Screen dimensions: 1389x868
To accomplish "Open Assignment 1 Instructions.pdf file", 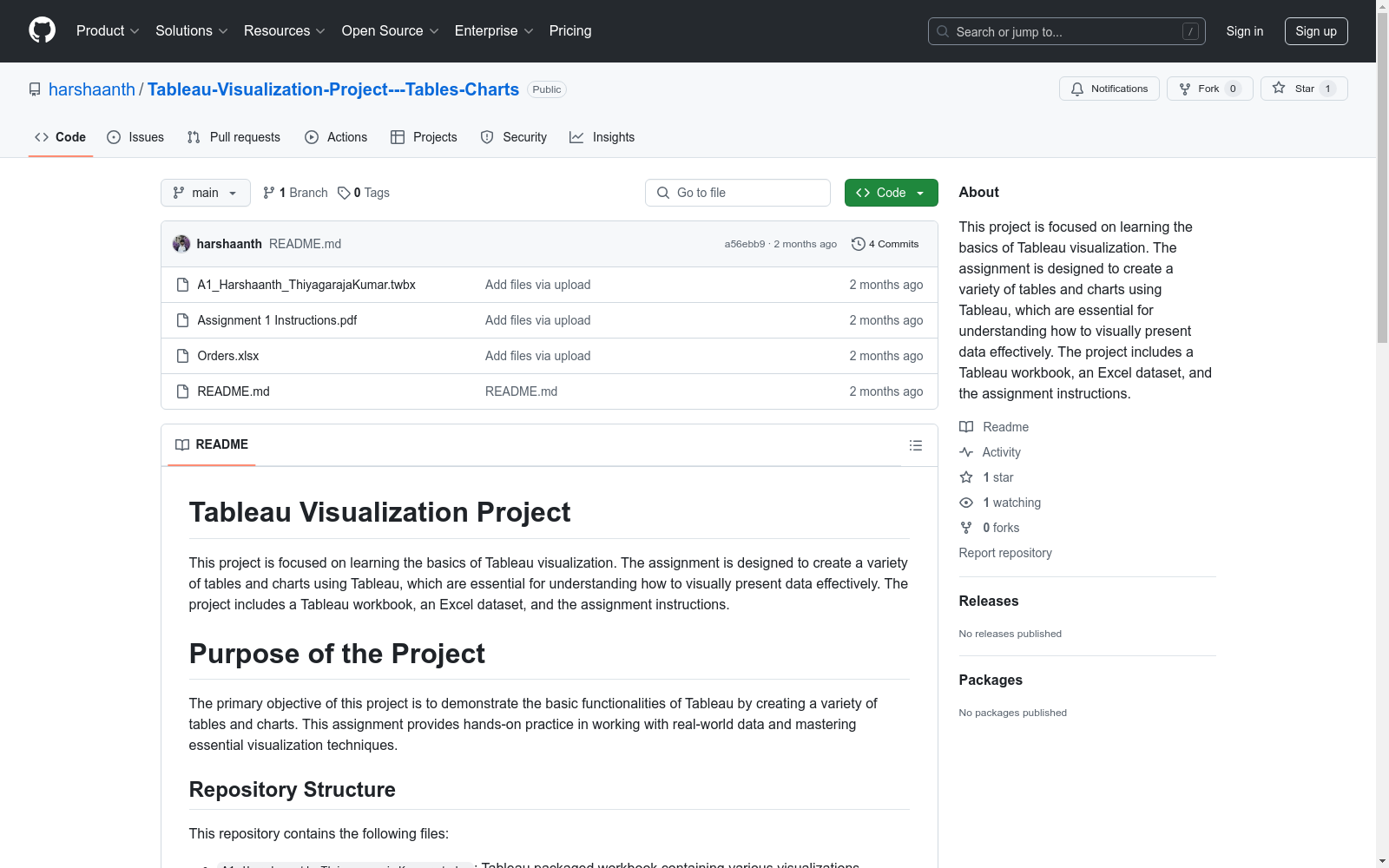I will click(x=277, y=320).
